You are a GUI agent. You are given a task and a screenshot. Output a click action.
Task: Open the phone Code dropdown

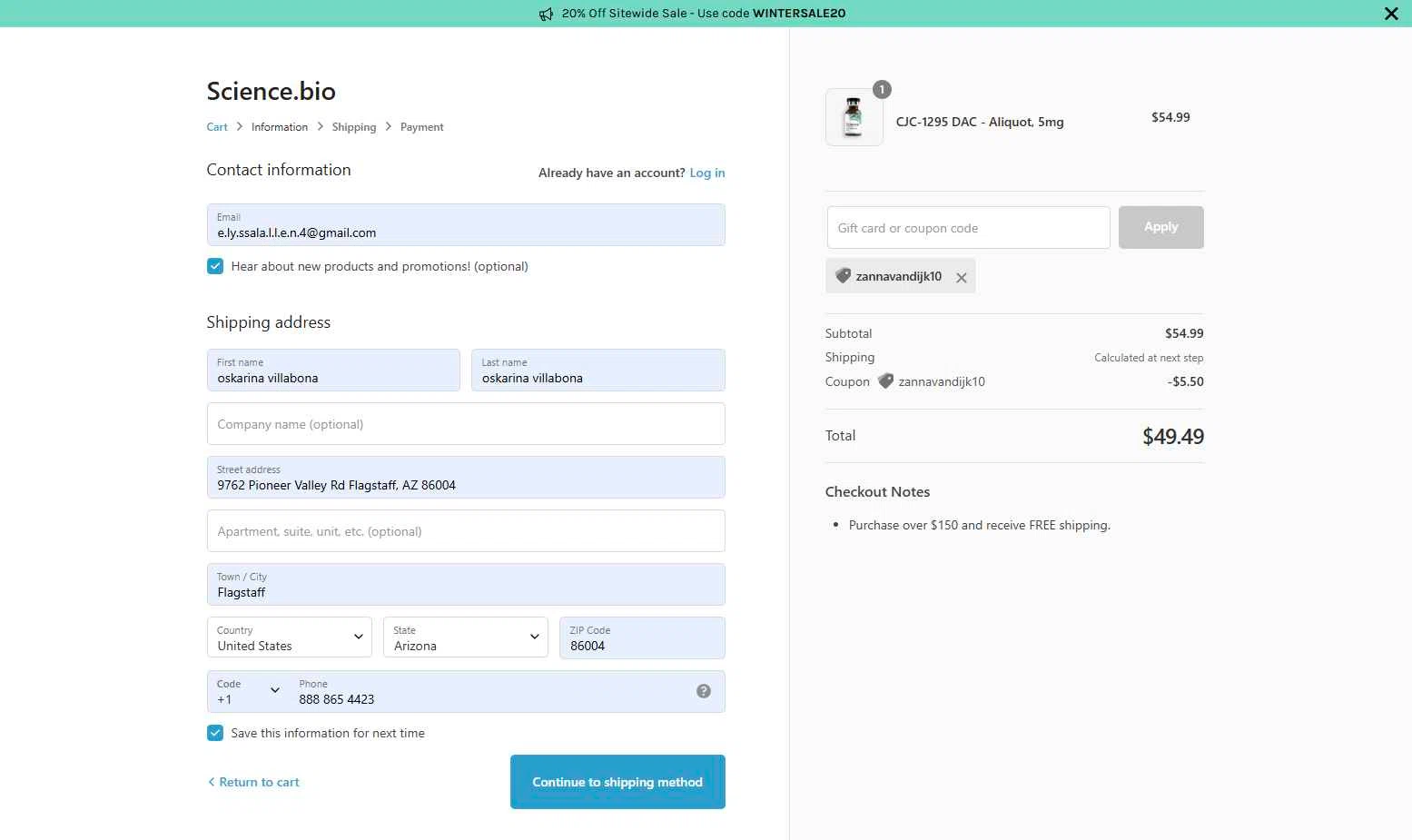coord(248,691)
